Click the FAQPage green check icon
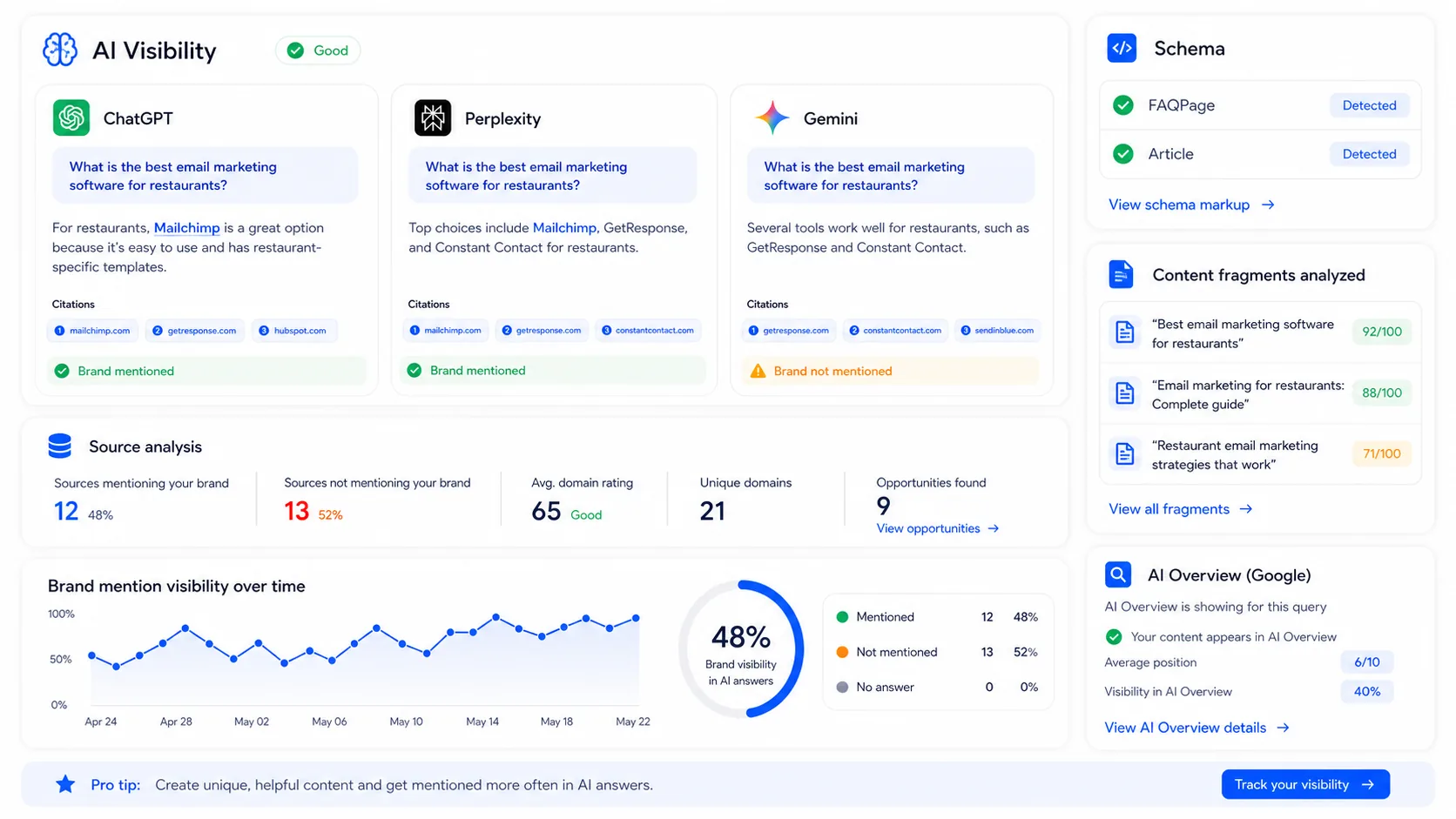This screenshot has height=819, width=1456. click(1123, 105)
